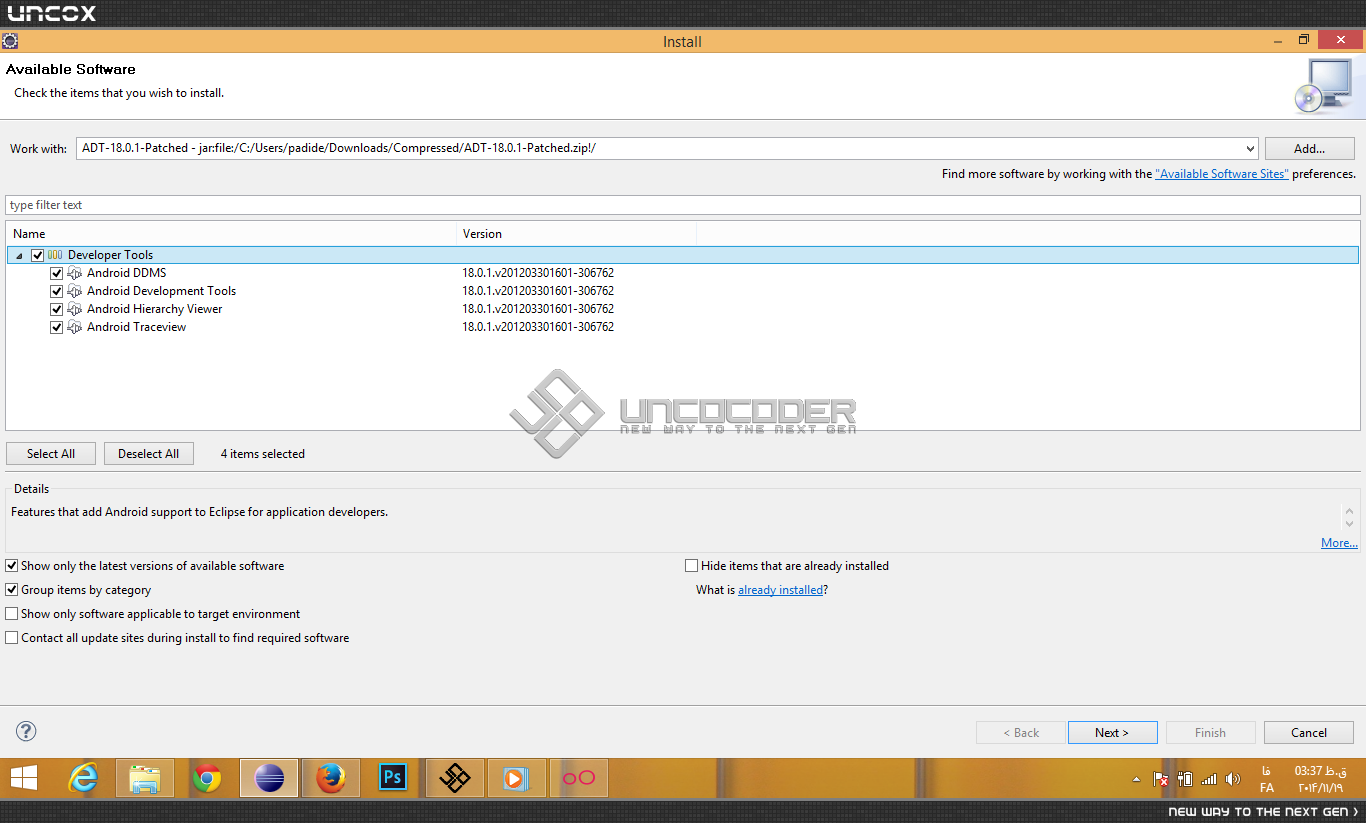Open Google Chrome from the taskbar
This screenshot has width=1366, height=823.
click(207, 778)
